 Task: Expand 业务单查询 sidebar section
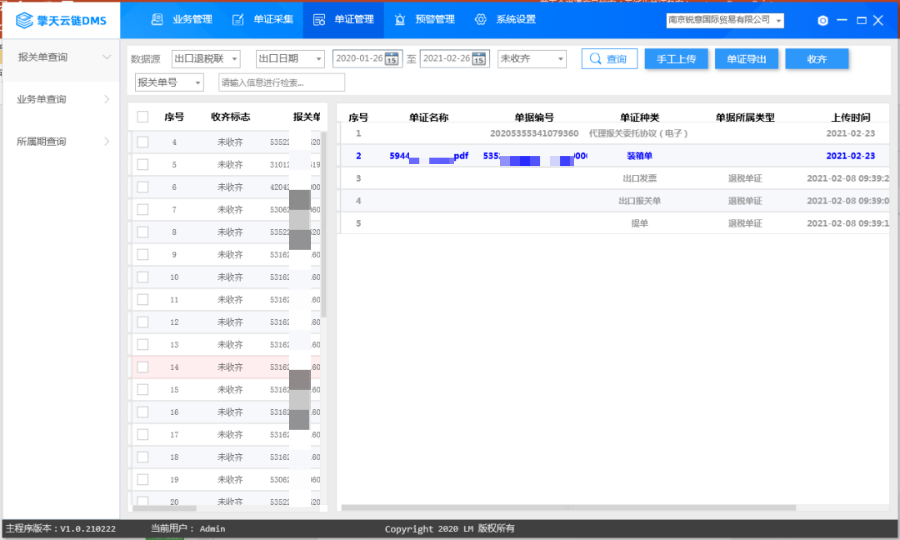62,99
